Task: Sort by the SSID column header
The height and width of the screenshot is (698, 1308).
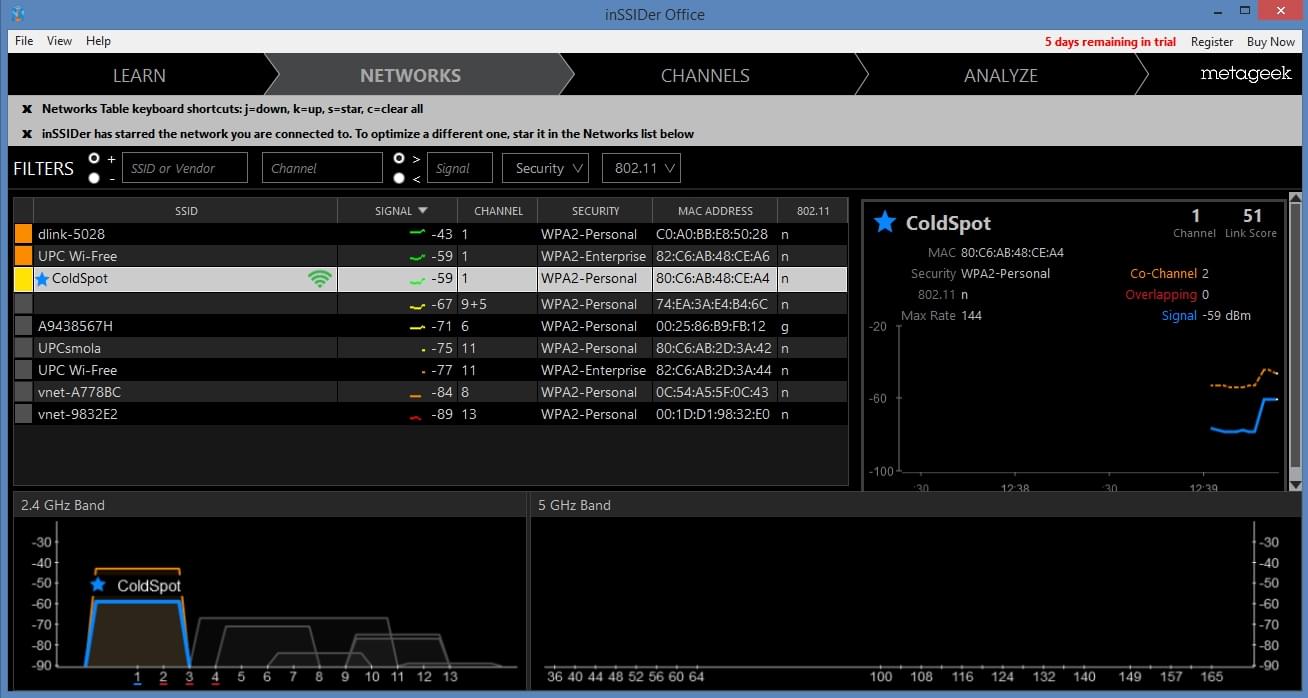Action: point(186,211)
